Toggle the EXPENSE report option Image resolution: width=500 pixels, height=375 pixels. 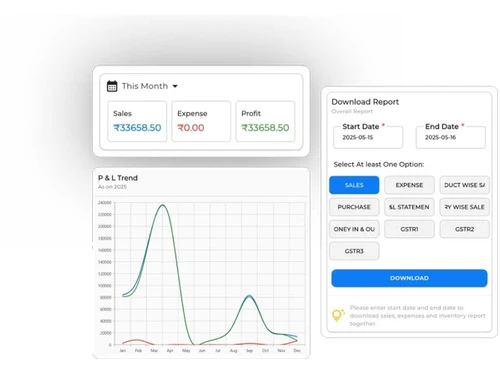click(409, 185)
